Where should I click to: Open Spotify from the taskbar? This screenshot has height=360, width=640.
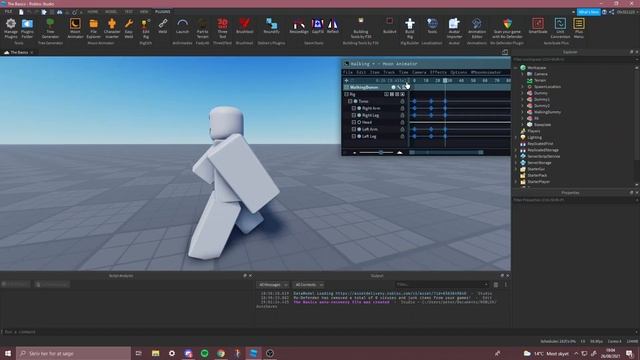pyautogui.click(x=204, y=353)
